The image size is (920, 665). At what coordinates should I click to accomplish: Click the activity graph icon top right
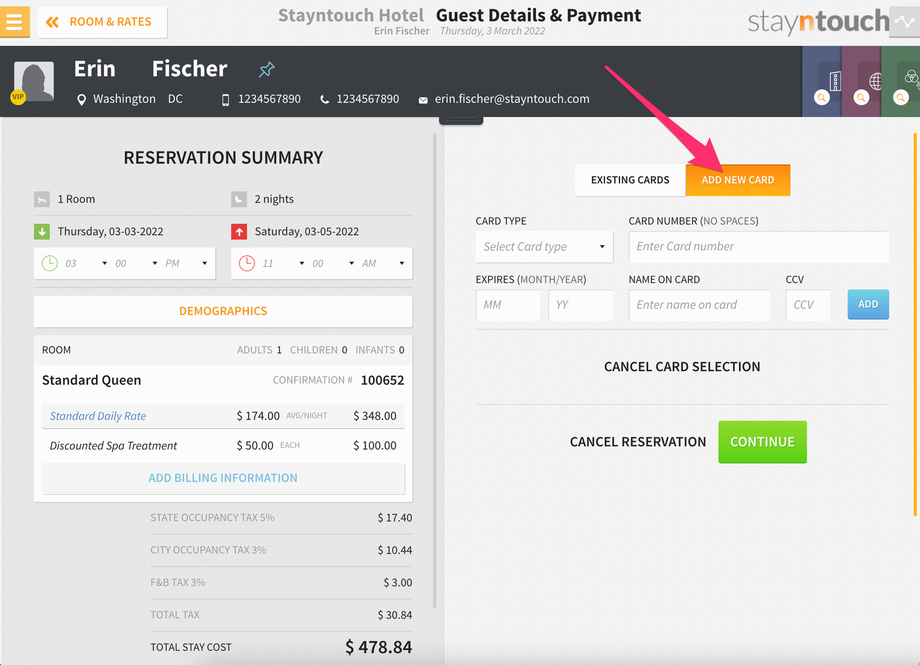tap(905, 22)
